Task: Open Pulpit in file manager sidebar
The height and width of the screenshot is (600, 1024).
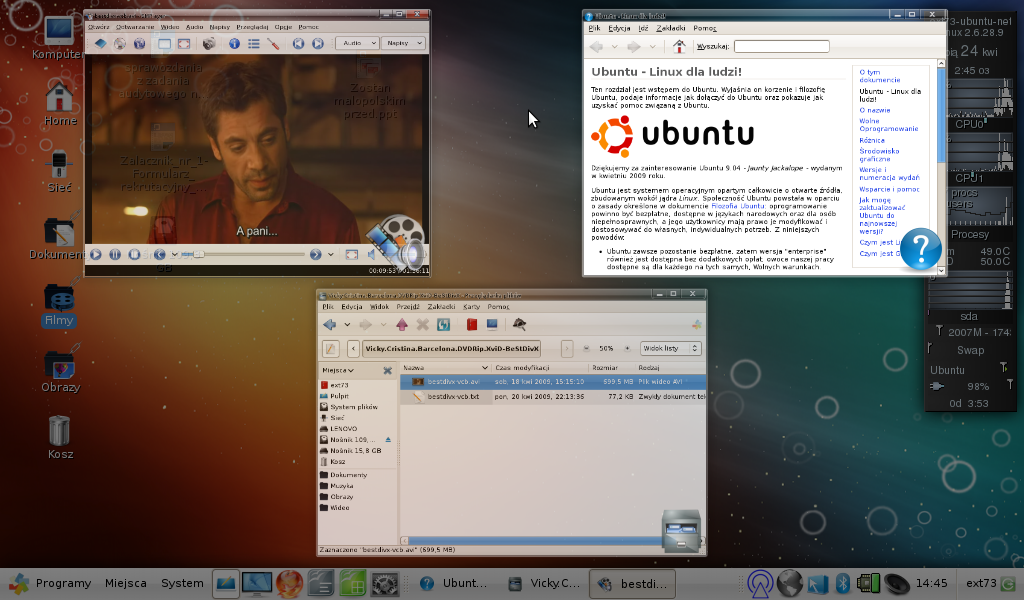Action: (x=339, y=396)
